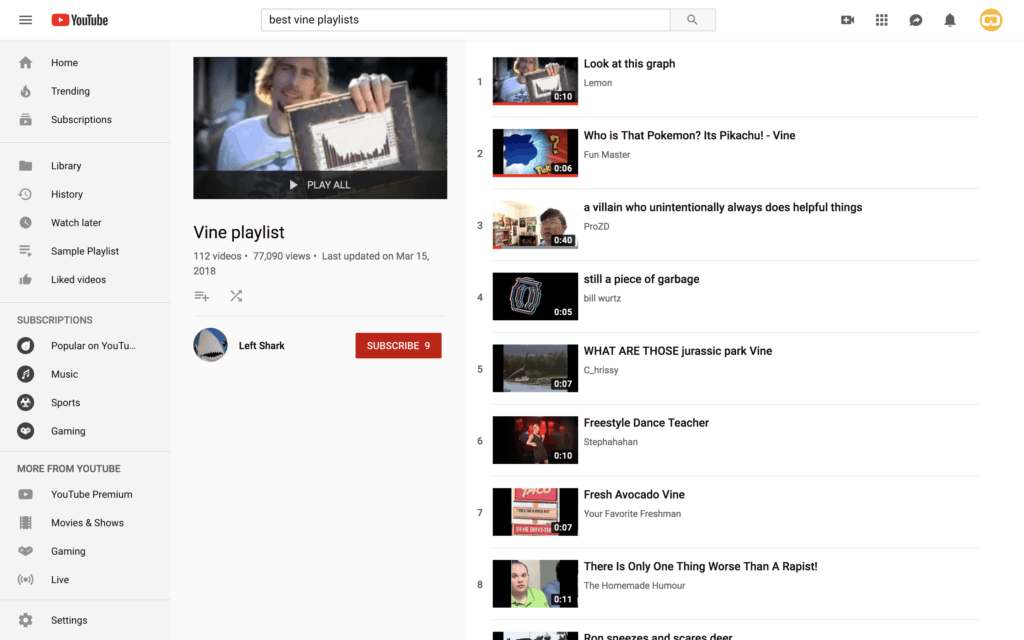
Task: Open the Gaming subscription channel icon
Action: [25, 430]
